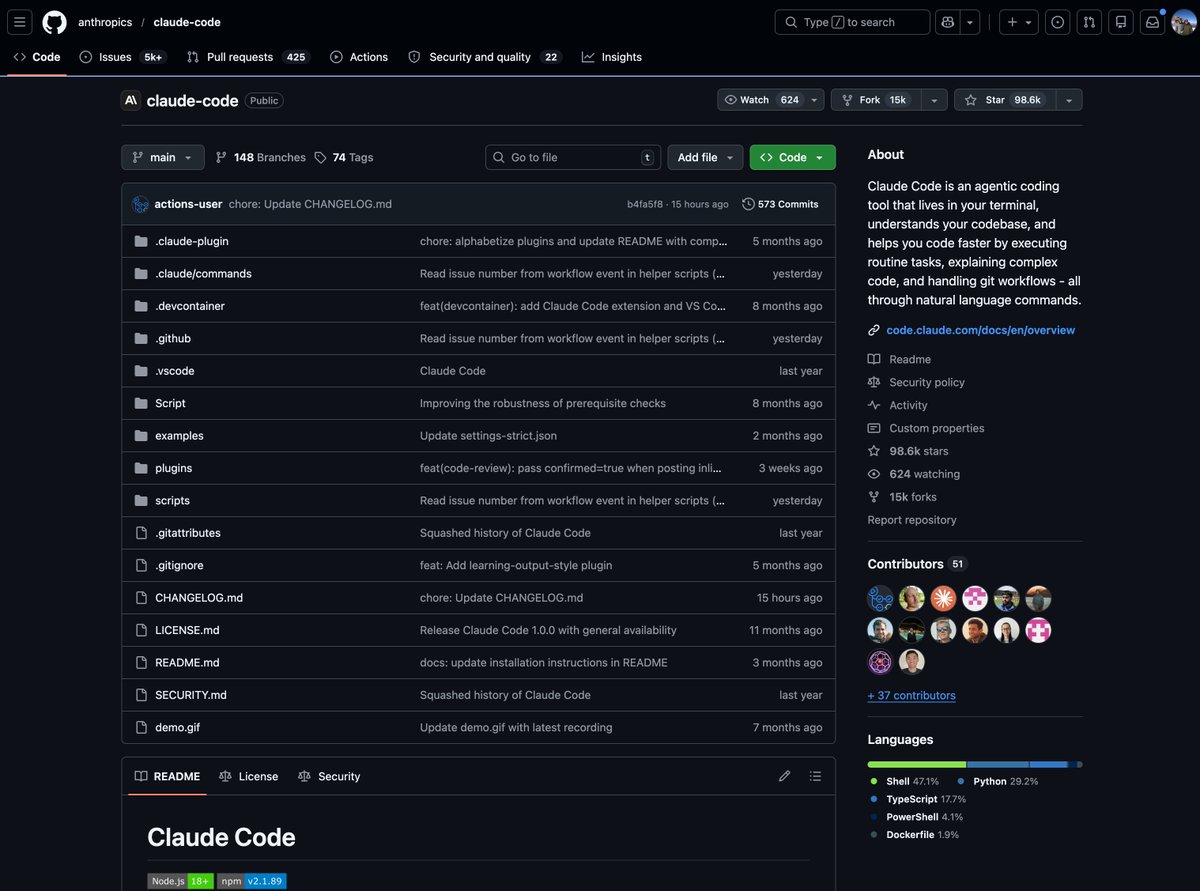Expand the Star lists dropdown arrow

point(1069,100)
